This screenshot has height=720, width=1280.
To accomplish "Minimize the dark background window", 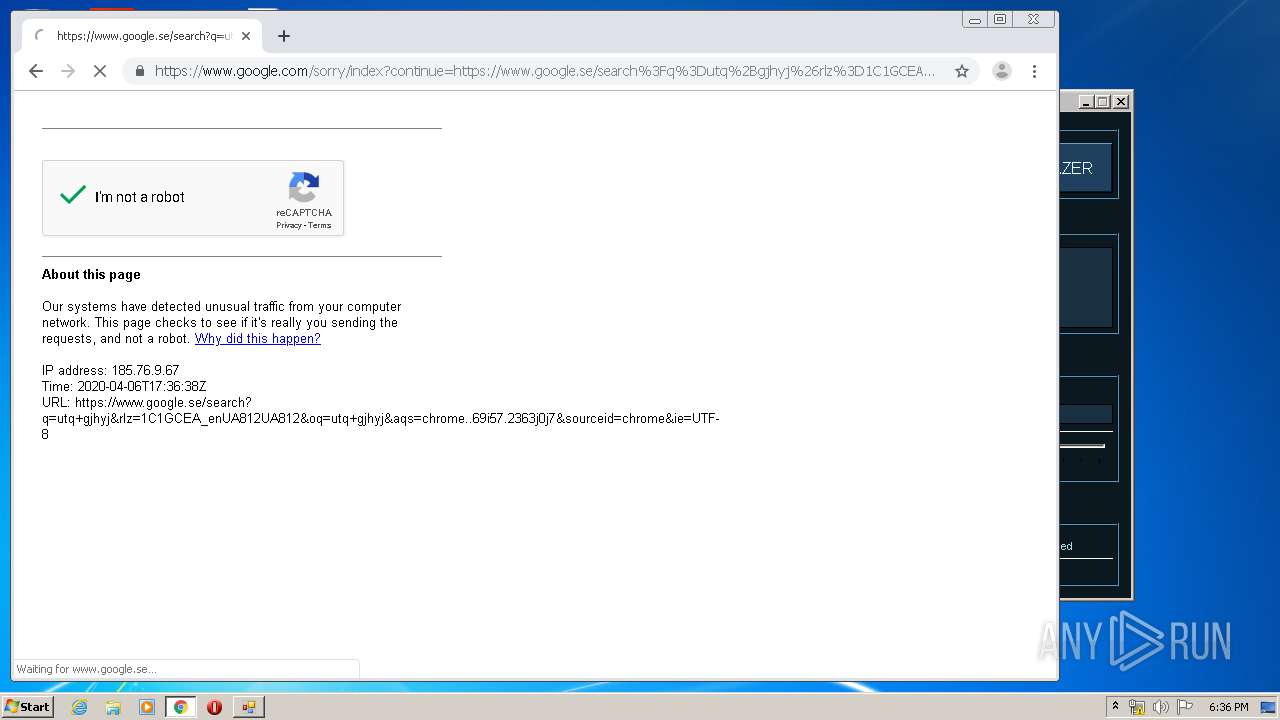I will (x=1085, y=102).
